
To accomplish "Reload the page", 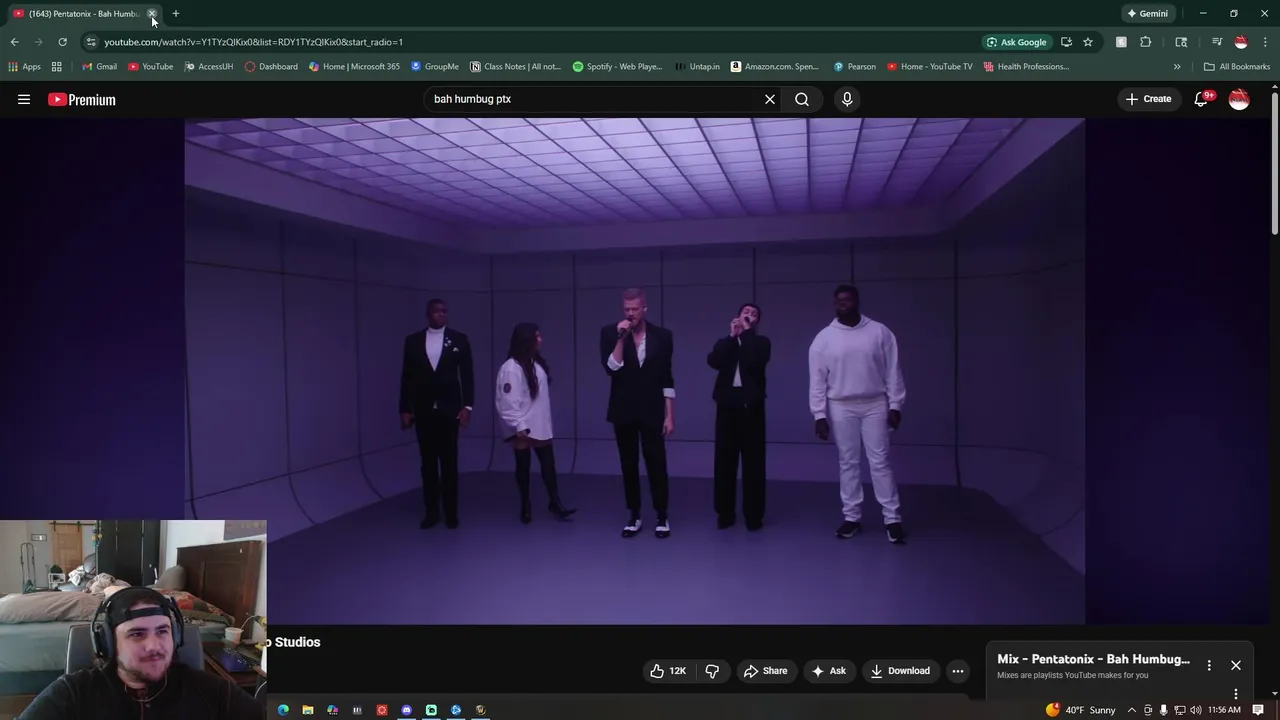I will coord(62,42).
